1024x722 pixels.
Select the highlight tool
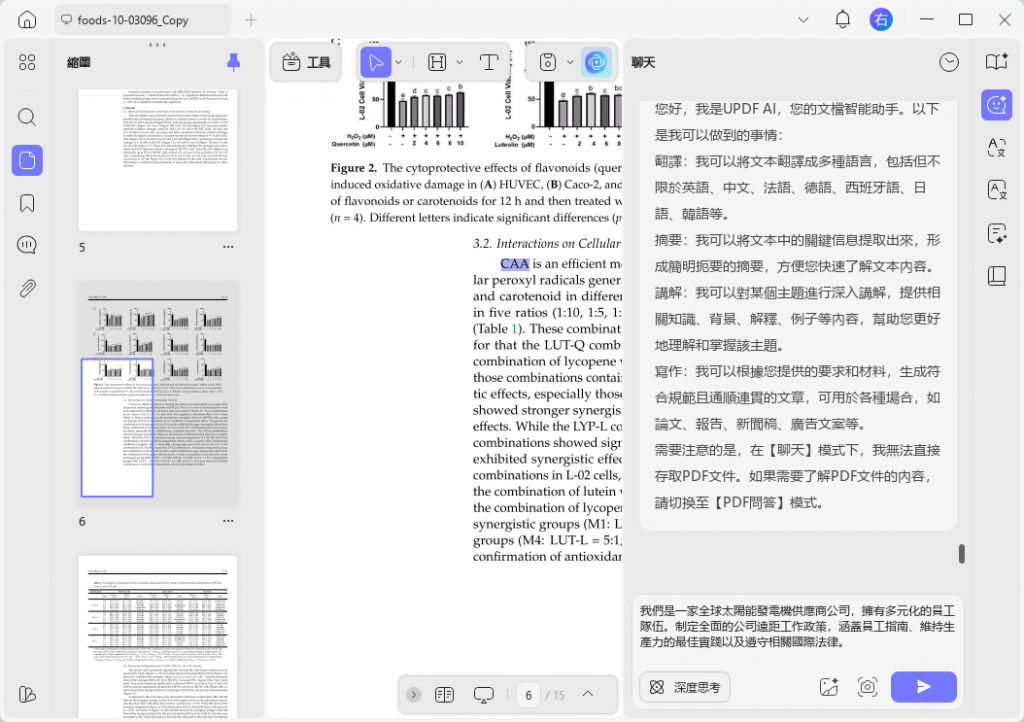[437, 63]
